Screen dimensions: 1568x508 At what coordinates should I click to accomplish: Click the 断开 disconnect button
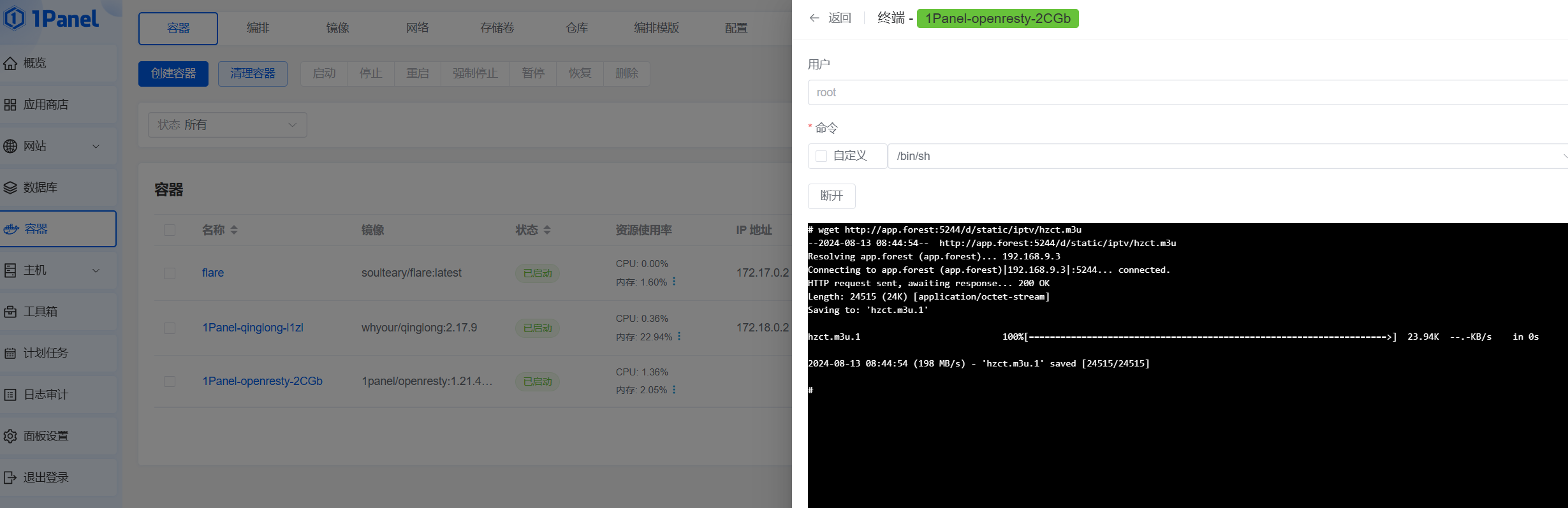[832, 196]
